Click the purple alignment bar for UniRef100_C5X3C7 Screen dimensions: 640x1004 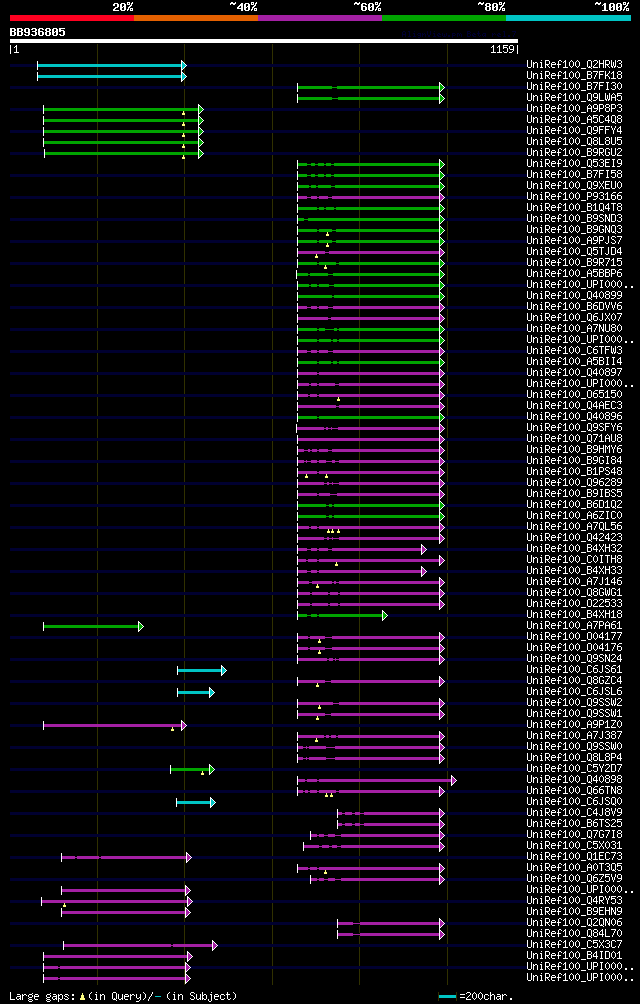click(x=140, y=945)
